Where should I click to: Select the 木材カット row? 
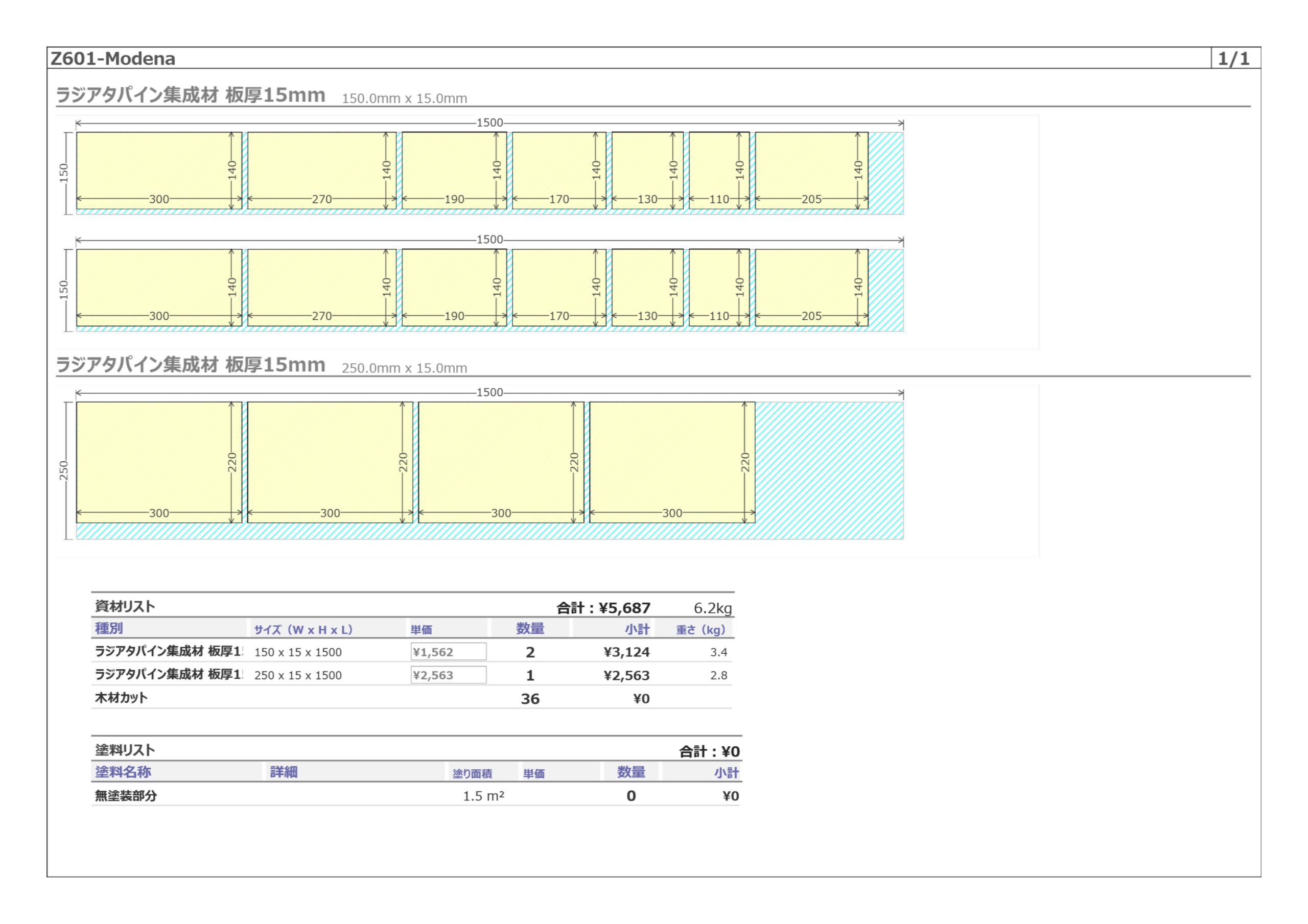click(x=411, y=698)
